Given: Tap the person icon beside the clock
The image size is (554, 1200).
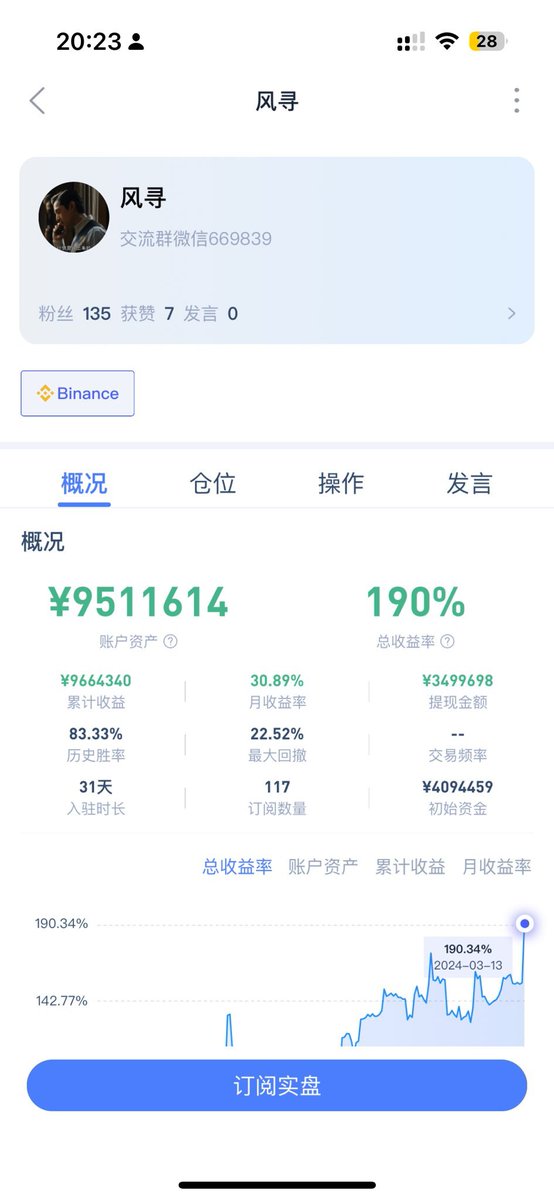Looking at the screenshot, I should (x=137, y=42).
